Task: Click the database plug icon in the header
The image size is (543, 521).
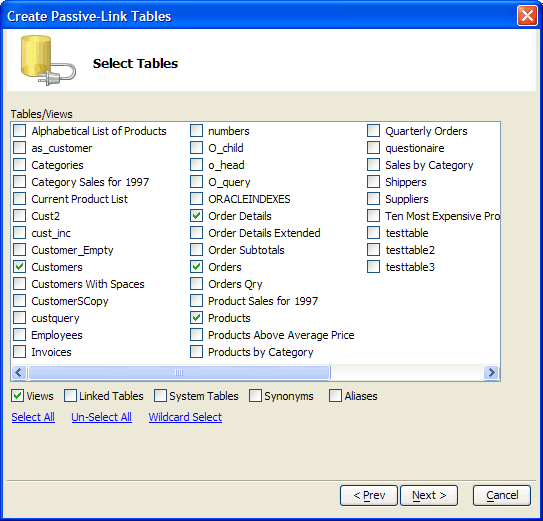Action: [x=48, y=60]
